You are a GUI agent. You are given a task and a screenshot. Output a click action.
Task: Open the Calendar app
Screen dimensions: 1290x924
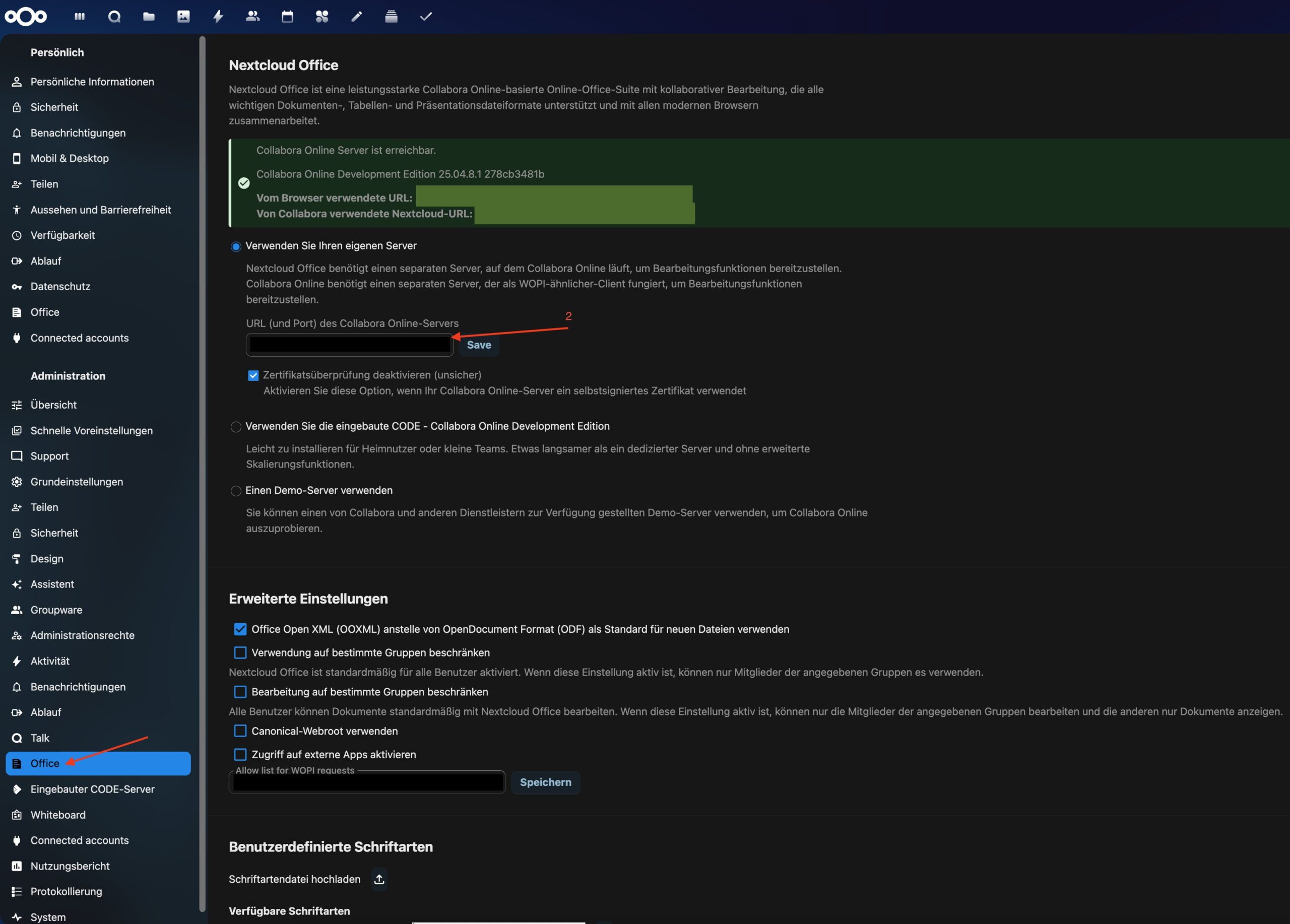point(287,17)
